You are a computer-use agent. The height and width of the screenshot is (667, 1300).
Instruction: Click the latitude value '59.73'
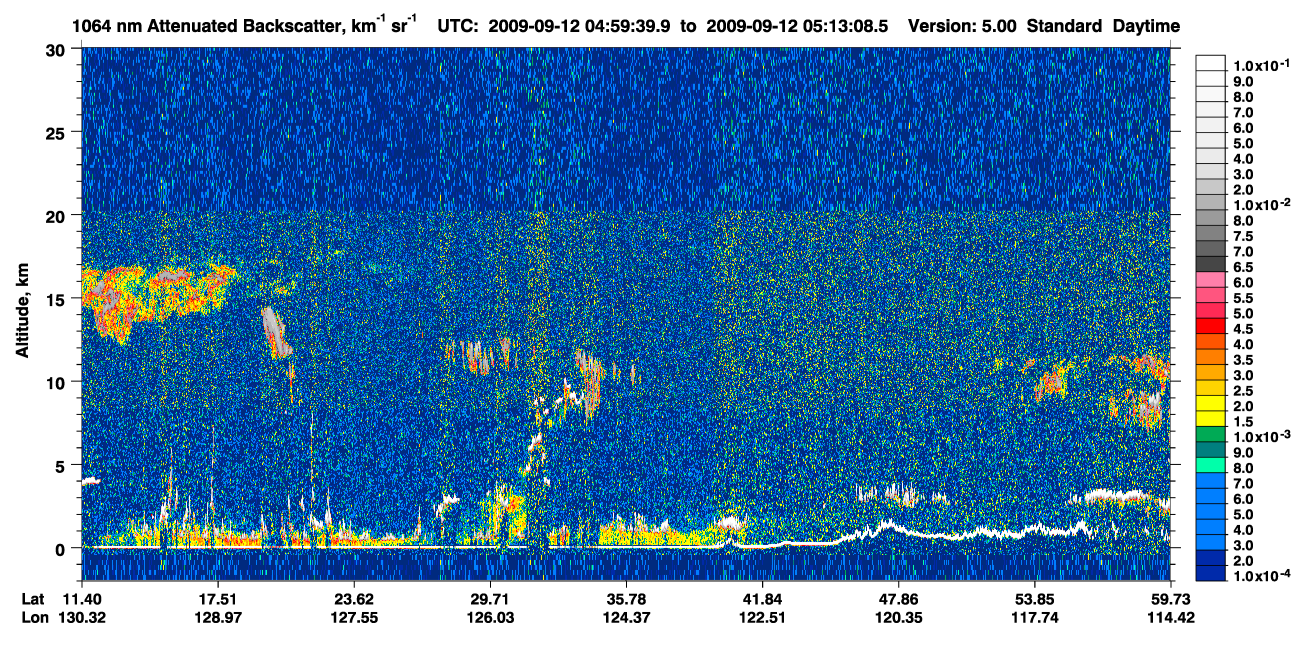coord(1171,598)
